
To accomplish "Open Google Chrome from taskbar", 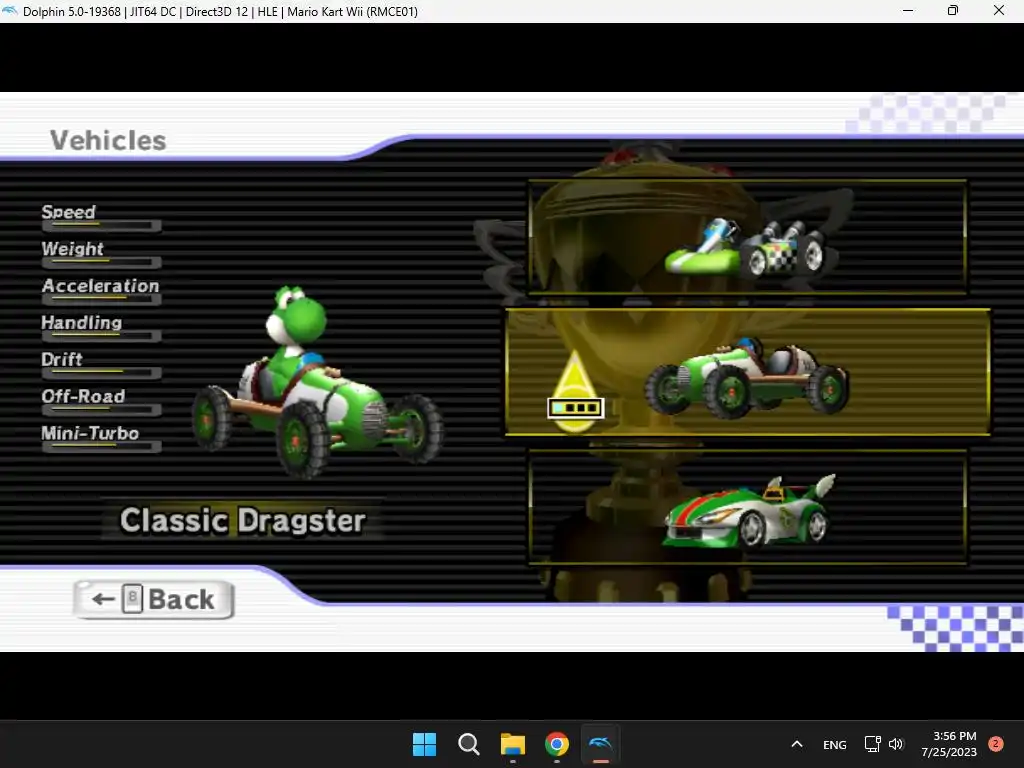I will [556, 744].
